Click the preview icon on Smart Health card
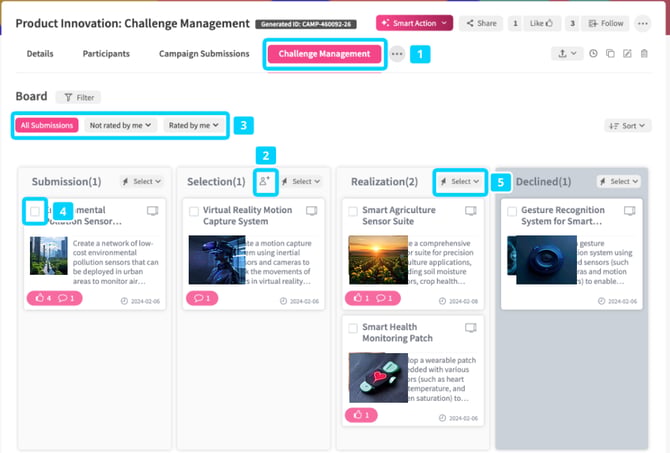The image size is (670, 453). pos(470,328)
